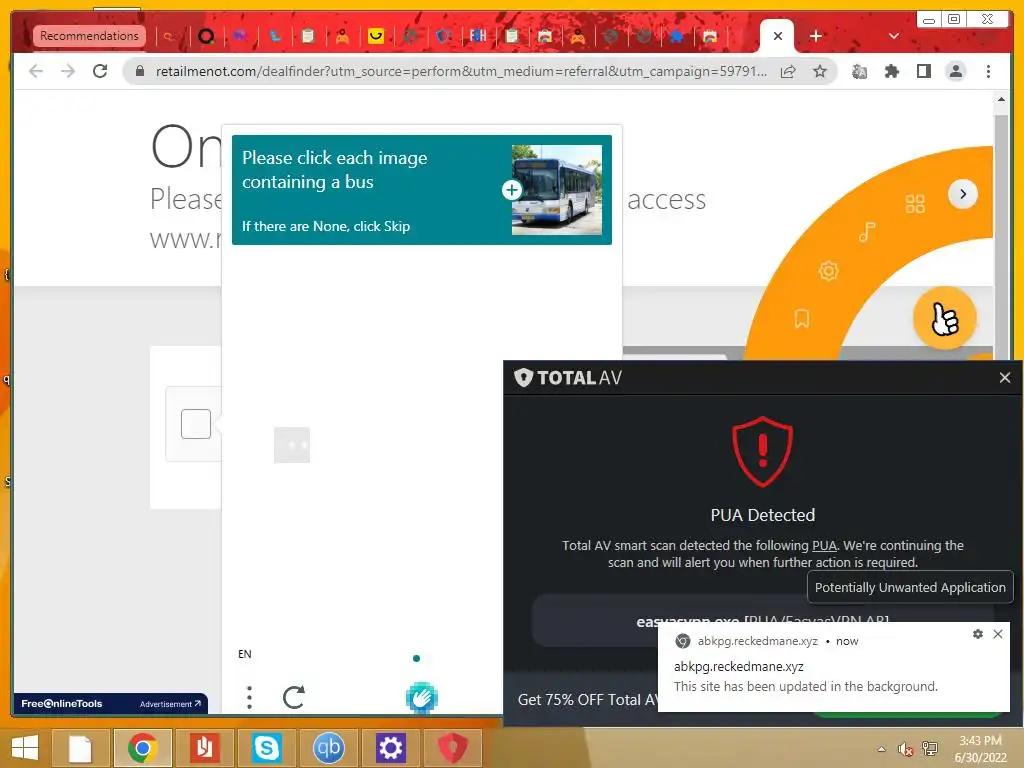Switch to the tab with the black circle icon
The height and width of the screenshot is (768, 1024).
(x=206, y=36)
